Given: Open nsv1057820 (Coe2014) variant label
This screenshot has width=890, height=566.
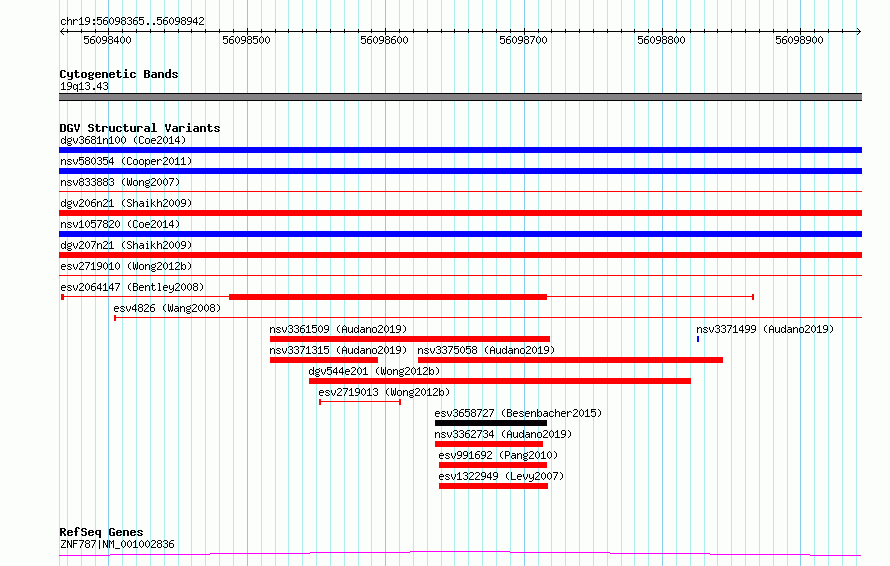Looking at the screenshot, I should (120, 224).
